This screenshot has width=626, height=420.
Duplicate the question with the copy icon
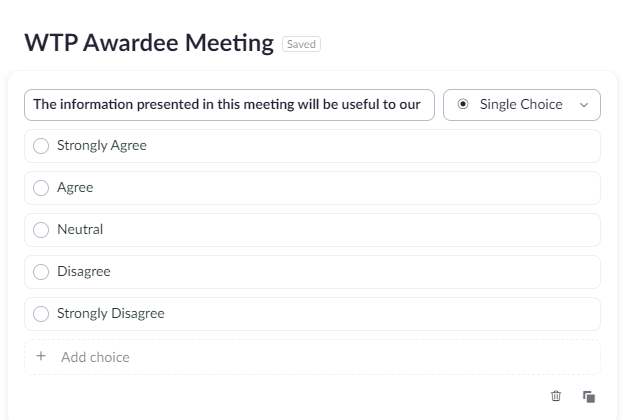(589, 396)
